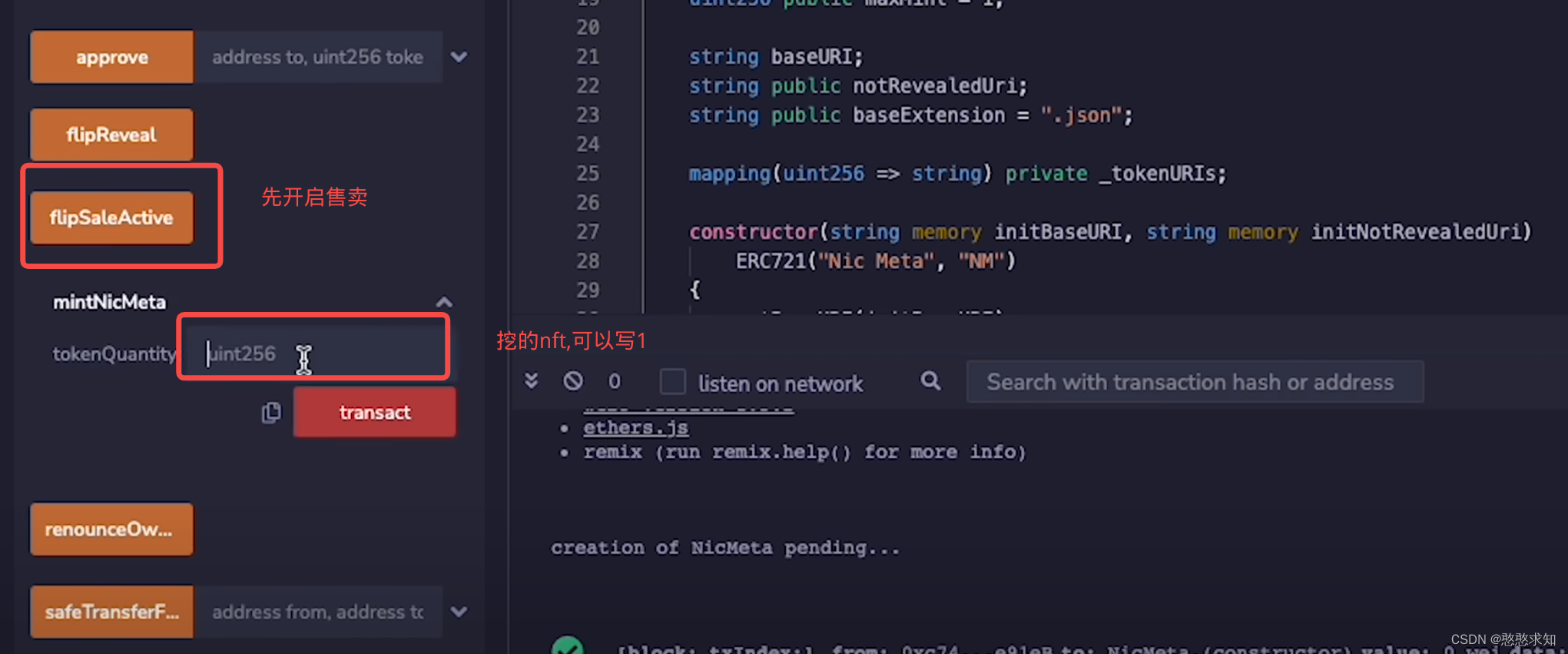This screenshot has height=654, width=1568.
Task: Click the red transact button
Action: click(375, 413)
